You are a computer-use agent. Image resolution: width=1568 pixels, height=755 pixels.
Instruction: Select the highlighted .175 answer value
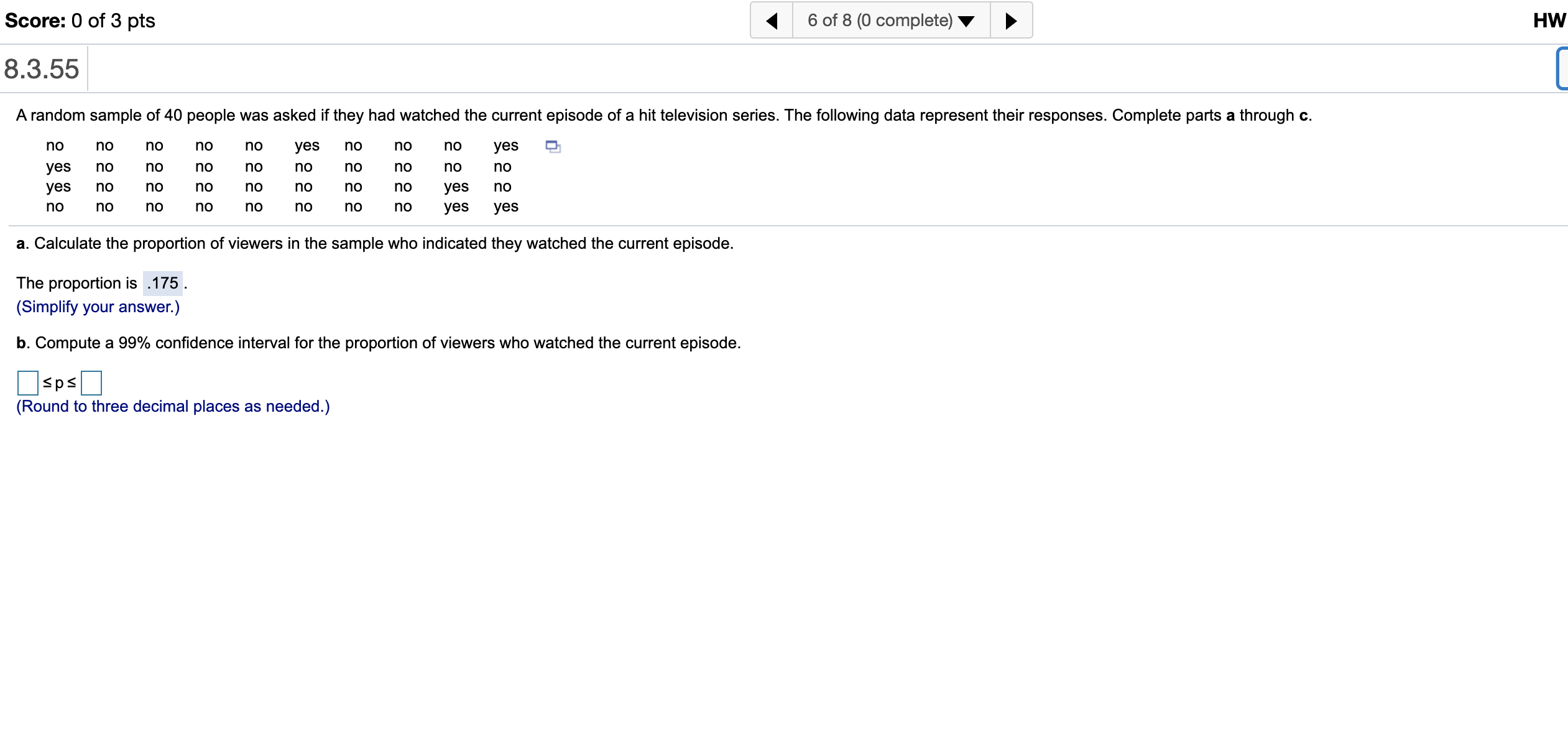pos(163,283)
